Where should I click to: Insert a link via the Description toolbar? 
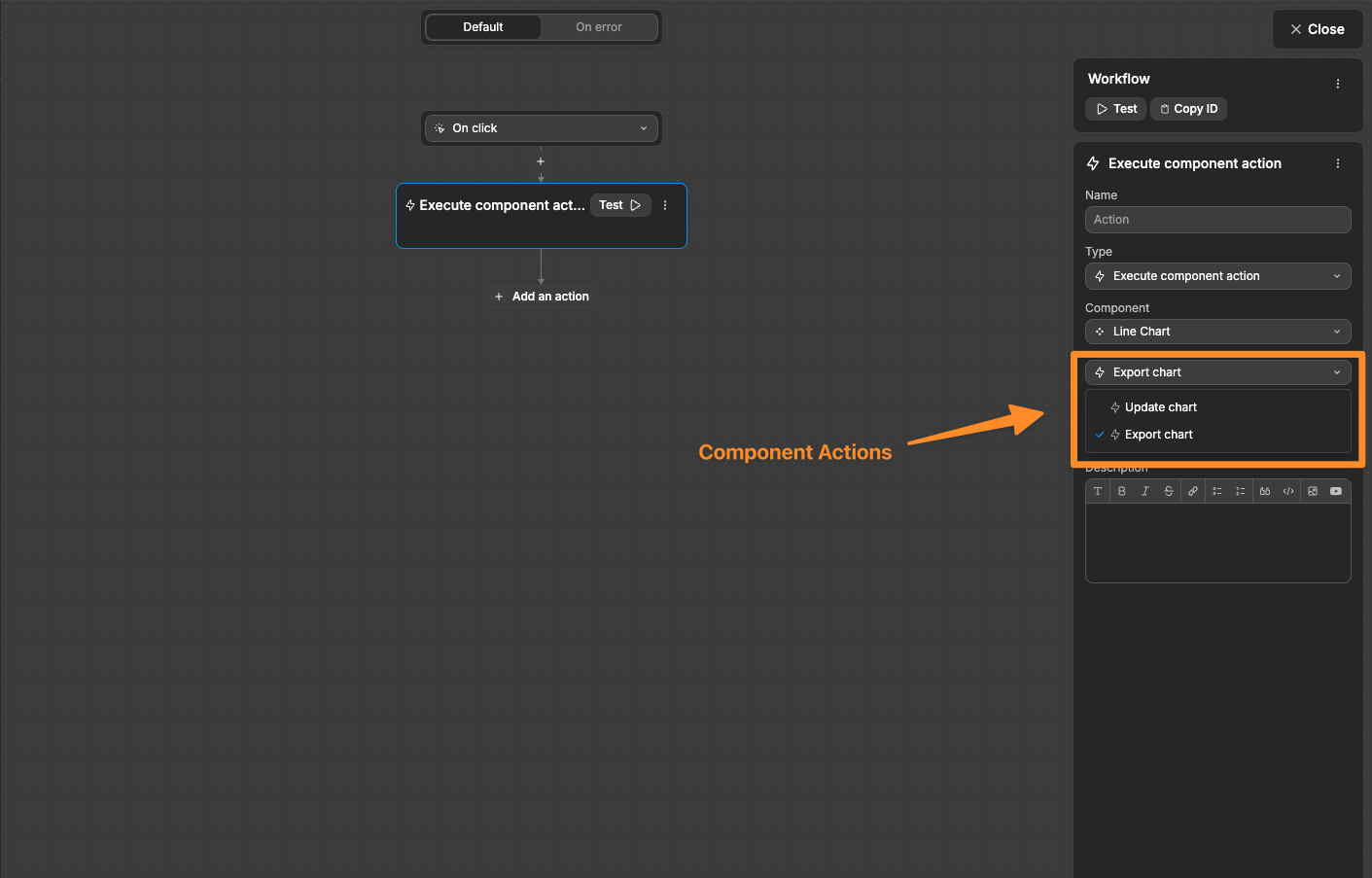pyautogui.click(x=1193, y=491)
